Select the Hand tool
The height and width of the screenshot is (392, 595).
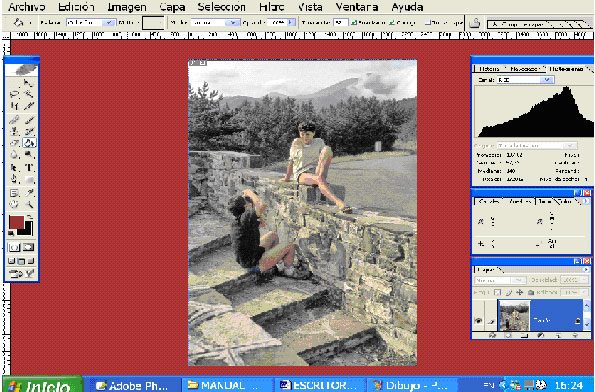click(x=14, y=204)
